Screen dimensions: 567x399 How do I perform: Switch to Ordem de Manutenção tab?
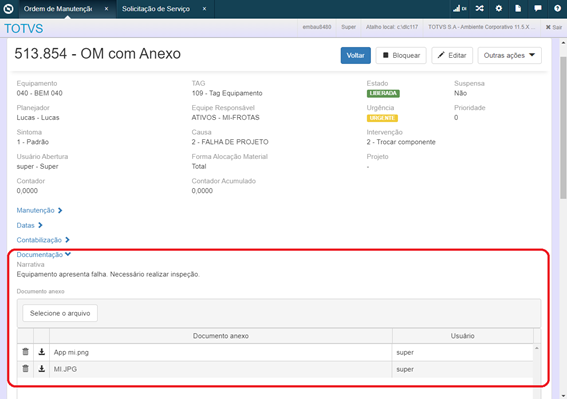(58, 9)
